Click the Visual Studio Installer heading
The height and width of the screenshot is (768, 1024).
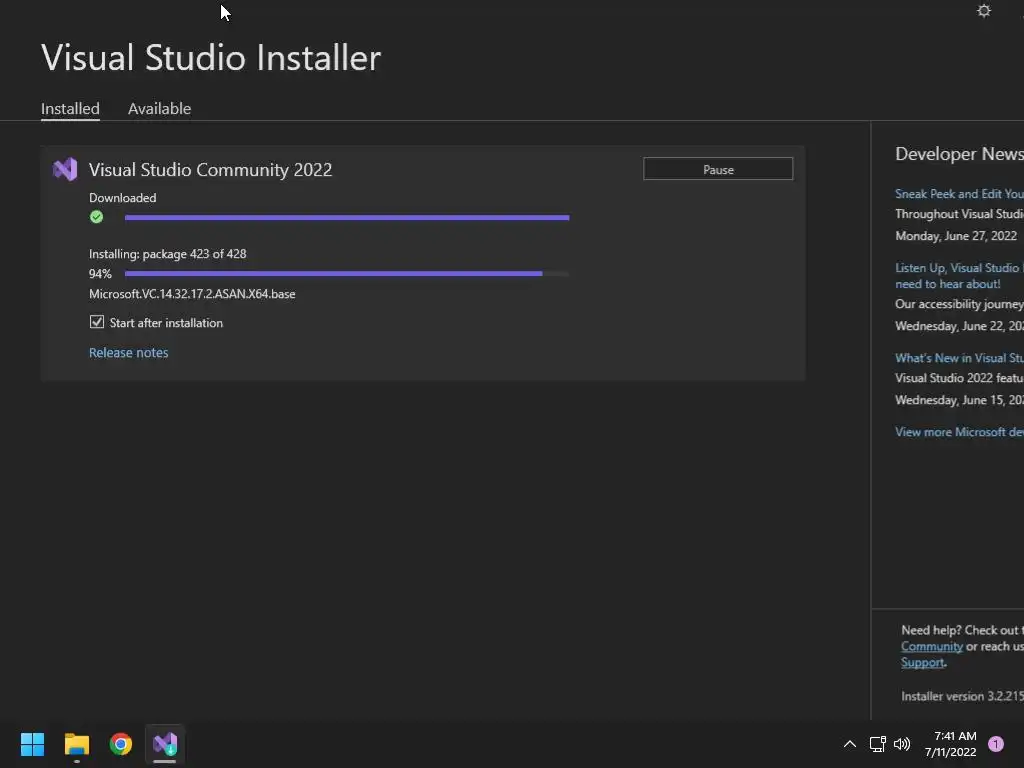point(211,57)
